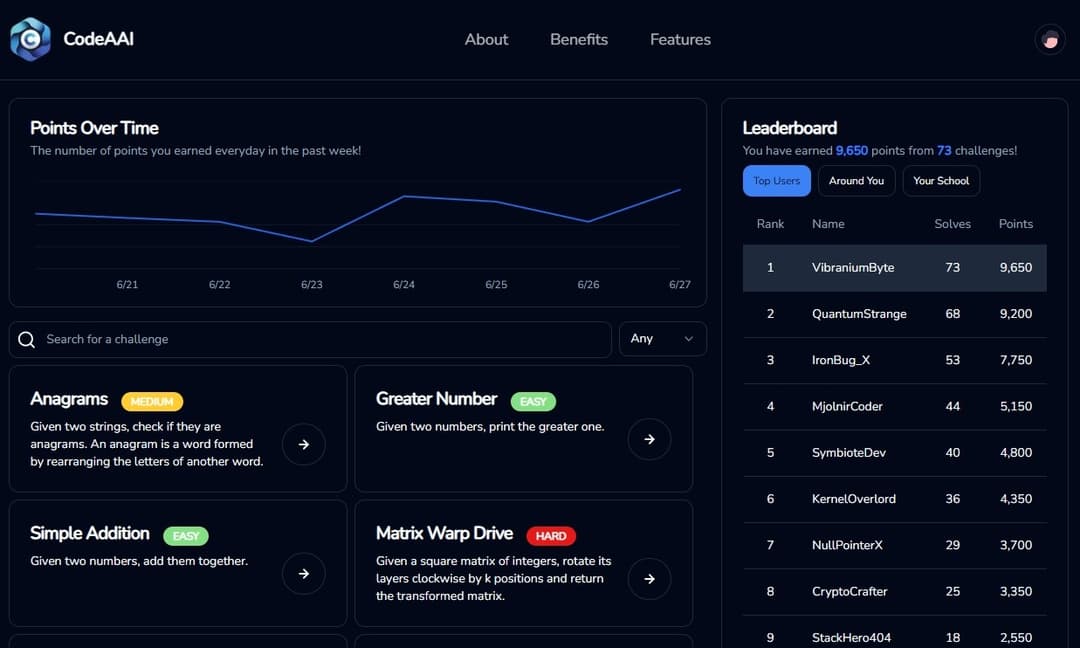The width and height of the screenshot is (1080, 648).
Task: Click the 6/24 date label on chart
Action: tap(404, 284)
